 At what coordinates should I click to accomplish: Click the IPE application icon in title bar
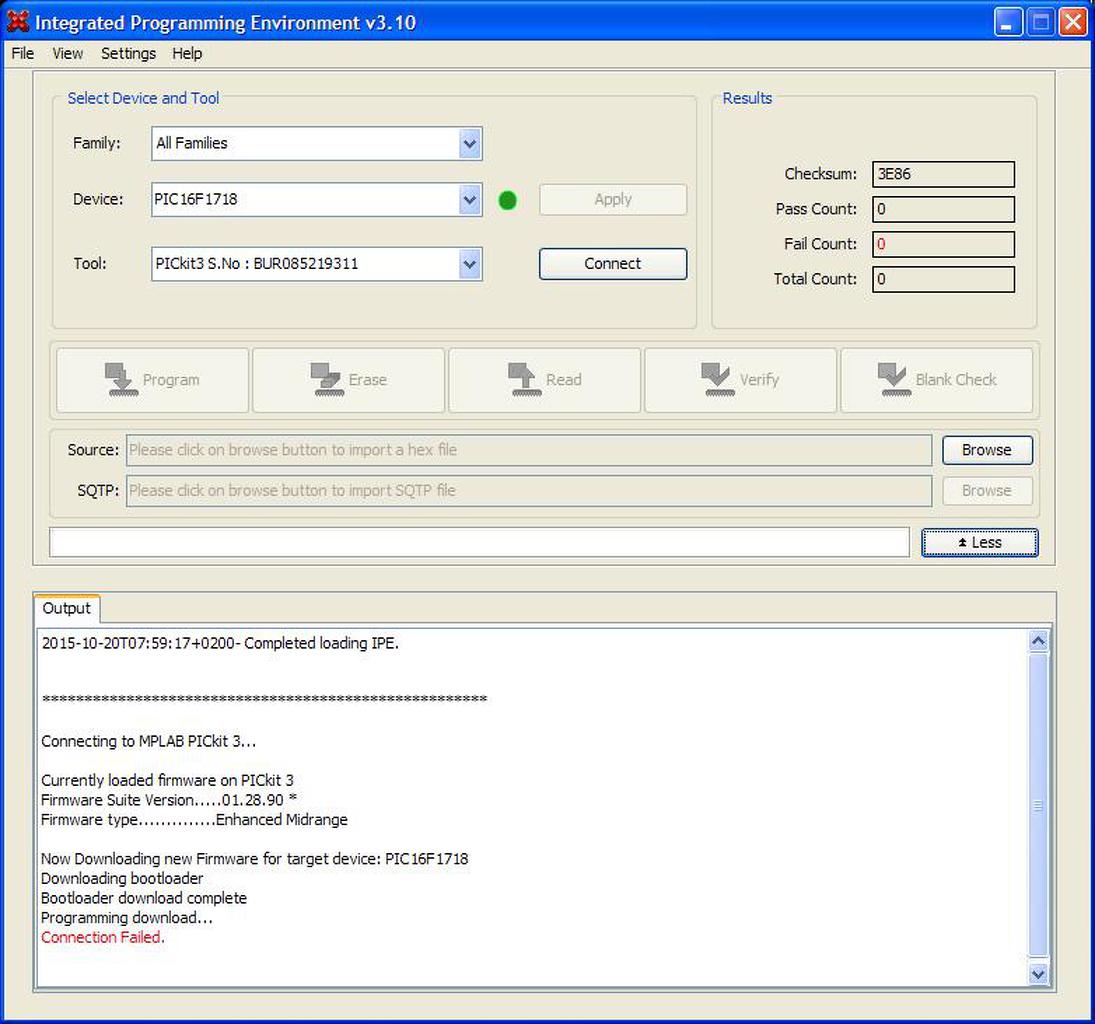(17, 22)
